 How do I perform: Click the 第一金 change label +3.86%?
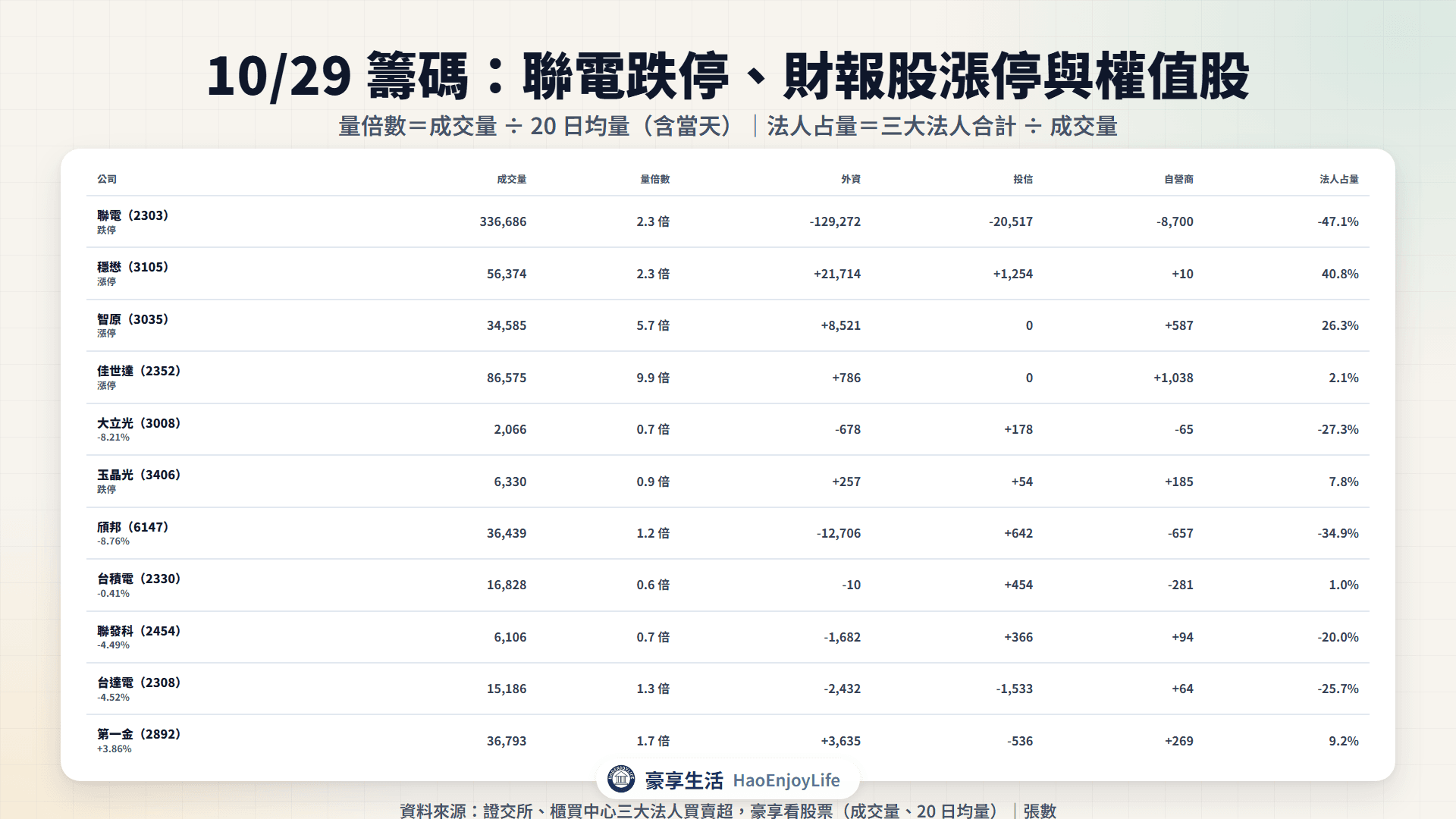pyautogui.click(x=115, y=749)
